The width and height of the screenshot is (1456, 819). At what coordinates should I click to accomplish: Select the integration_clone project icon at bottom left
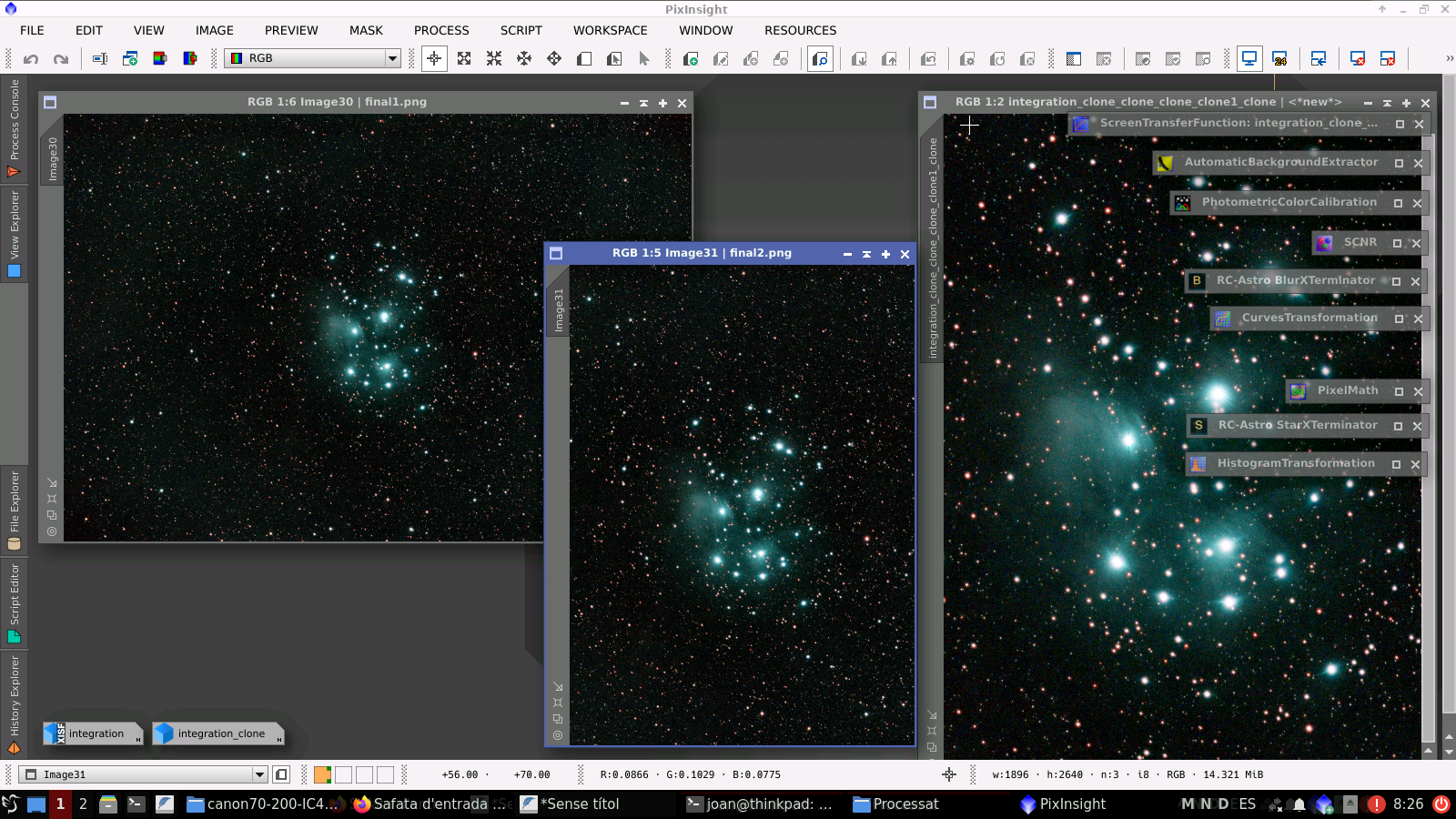(217, 733)
